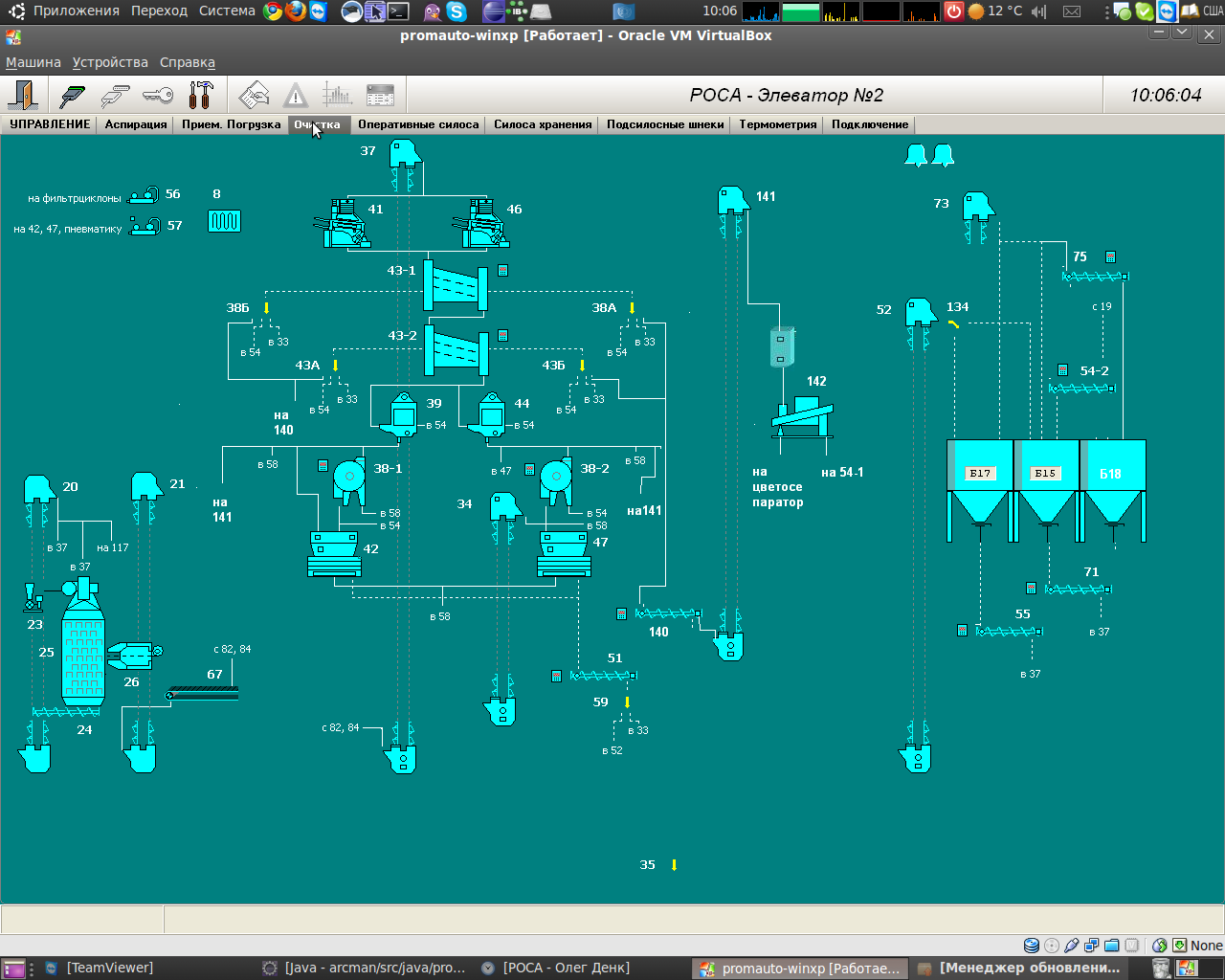Open control panel icon beside conveyor 75
1225x980 pixels.
click(1110, 256)
